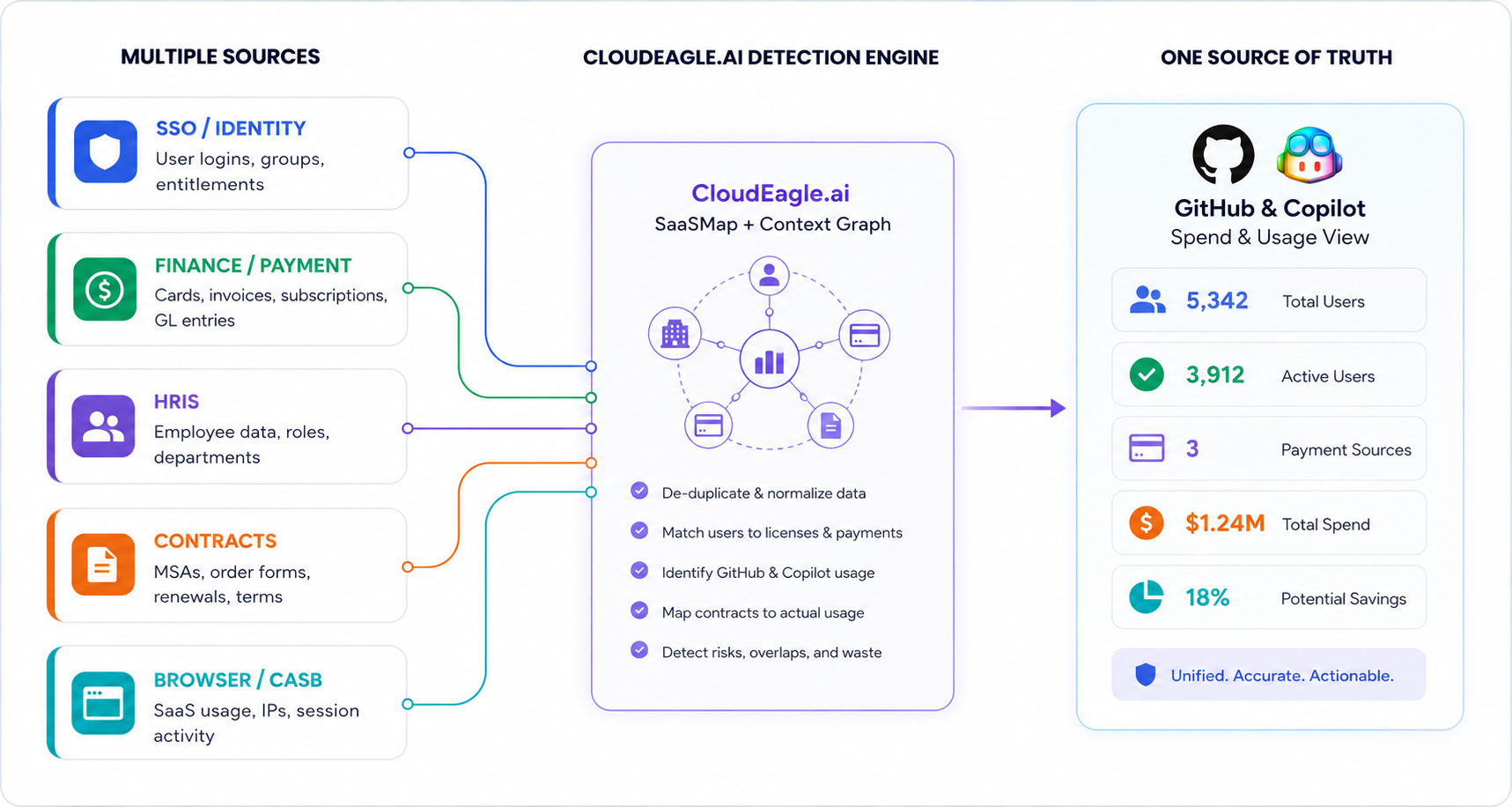
Task: Click the green check icon beside Active Users
Action: tap(1147, 375)
